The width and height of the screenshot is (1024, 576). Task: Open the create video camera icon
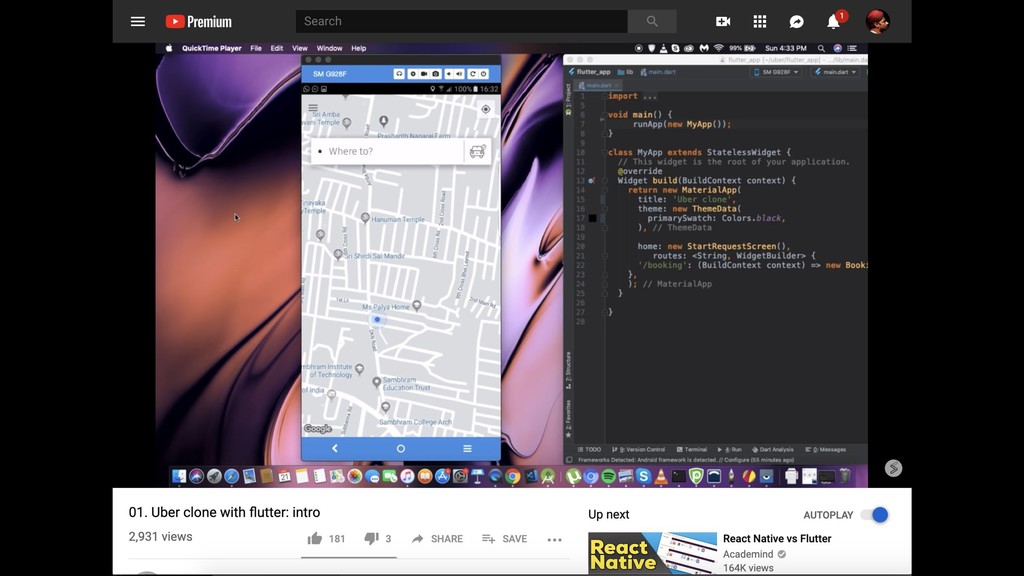(723, 21)
